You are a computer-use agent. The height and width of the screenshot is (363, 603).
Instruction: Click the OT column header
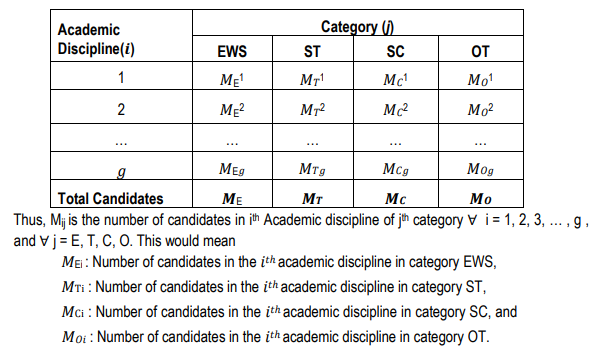click(x=481, y=49)
